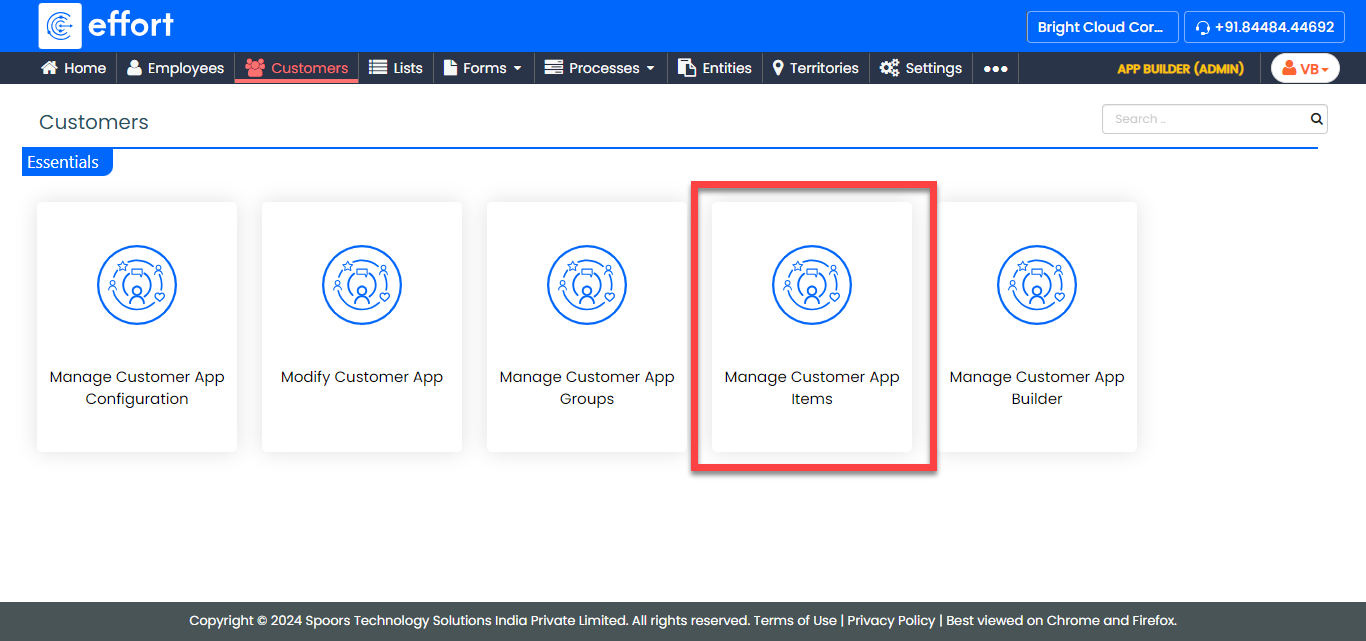This screenshot has height=641, width=1366.
Task: Go to the Home menu
Action: (x=73, y=68)
